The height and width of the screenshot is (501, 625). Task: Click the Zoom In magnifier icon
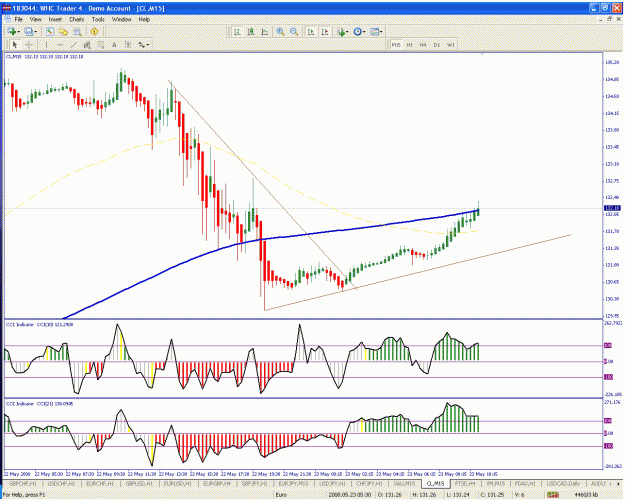point(280,31)
